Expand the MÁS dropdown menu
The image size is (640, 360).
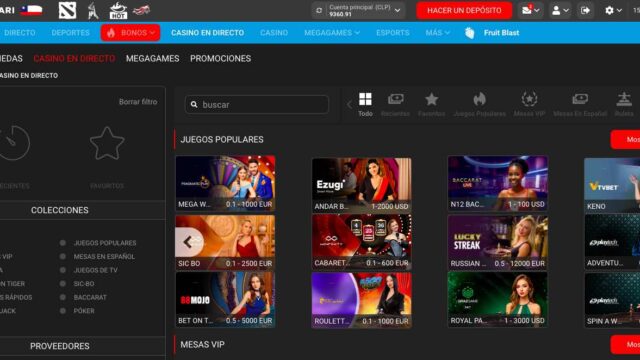437,33
